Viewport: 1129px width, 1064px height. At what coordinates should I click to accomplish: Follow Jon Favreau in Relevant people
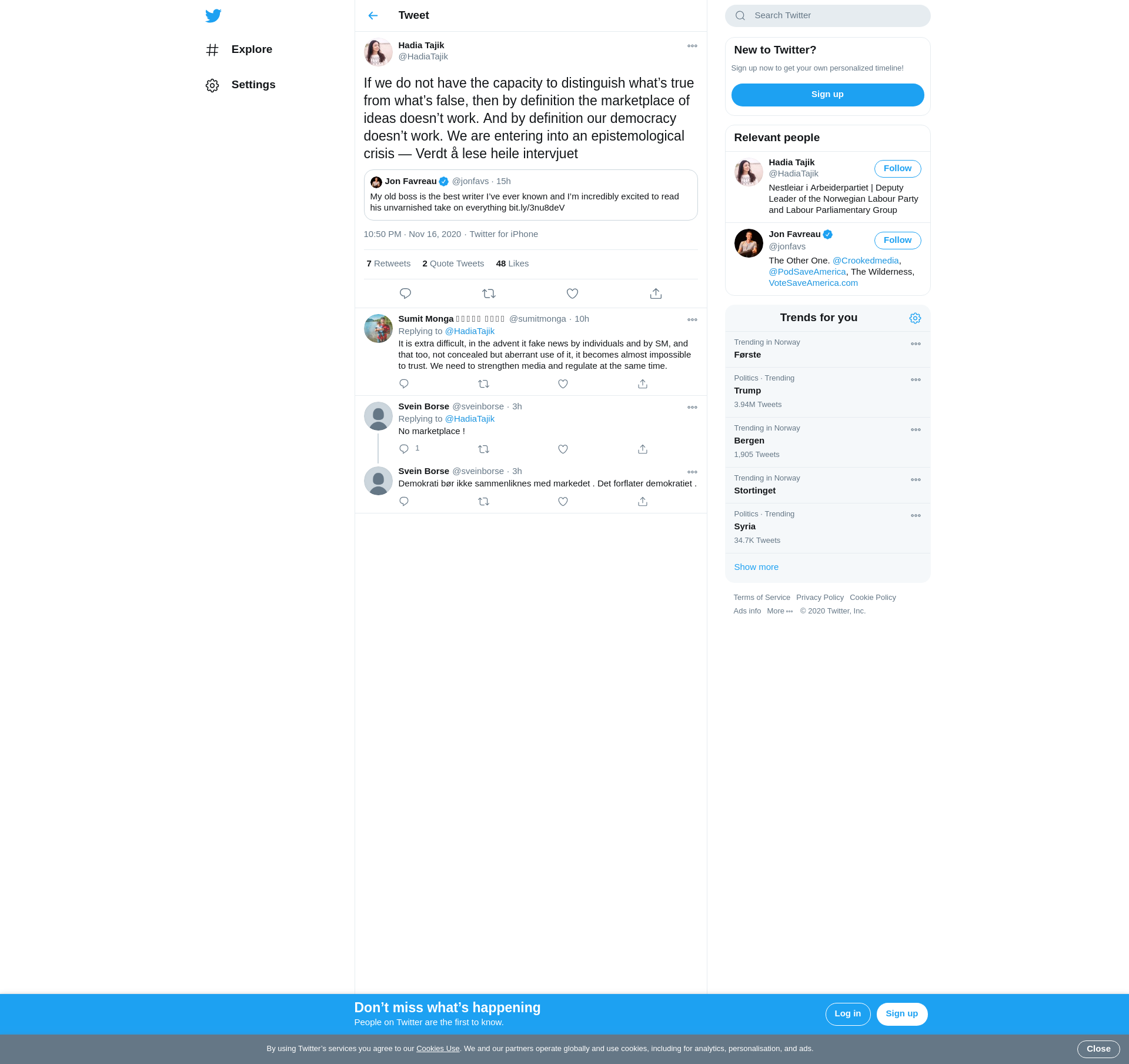(897, 241)
